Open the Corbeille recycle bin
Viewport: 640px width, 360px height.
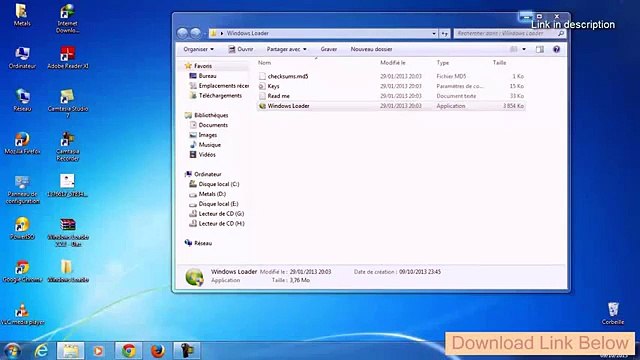[x=613, y=313]
